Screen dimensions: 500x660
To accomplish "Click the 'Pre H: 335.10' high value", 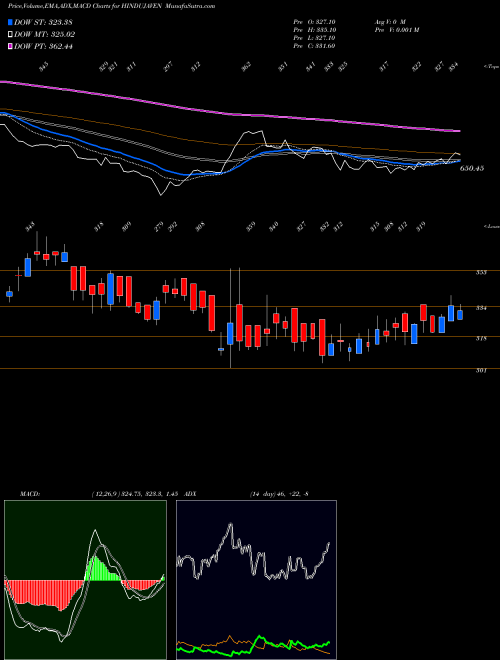I will point(314,30).
